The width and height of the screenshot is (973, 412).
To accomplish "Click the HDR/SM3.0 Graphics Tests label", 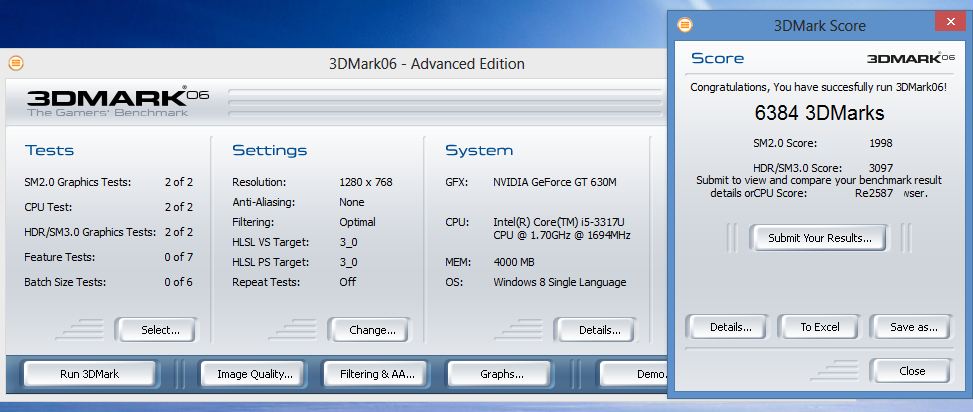I will pos(90,232).
